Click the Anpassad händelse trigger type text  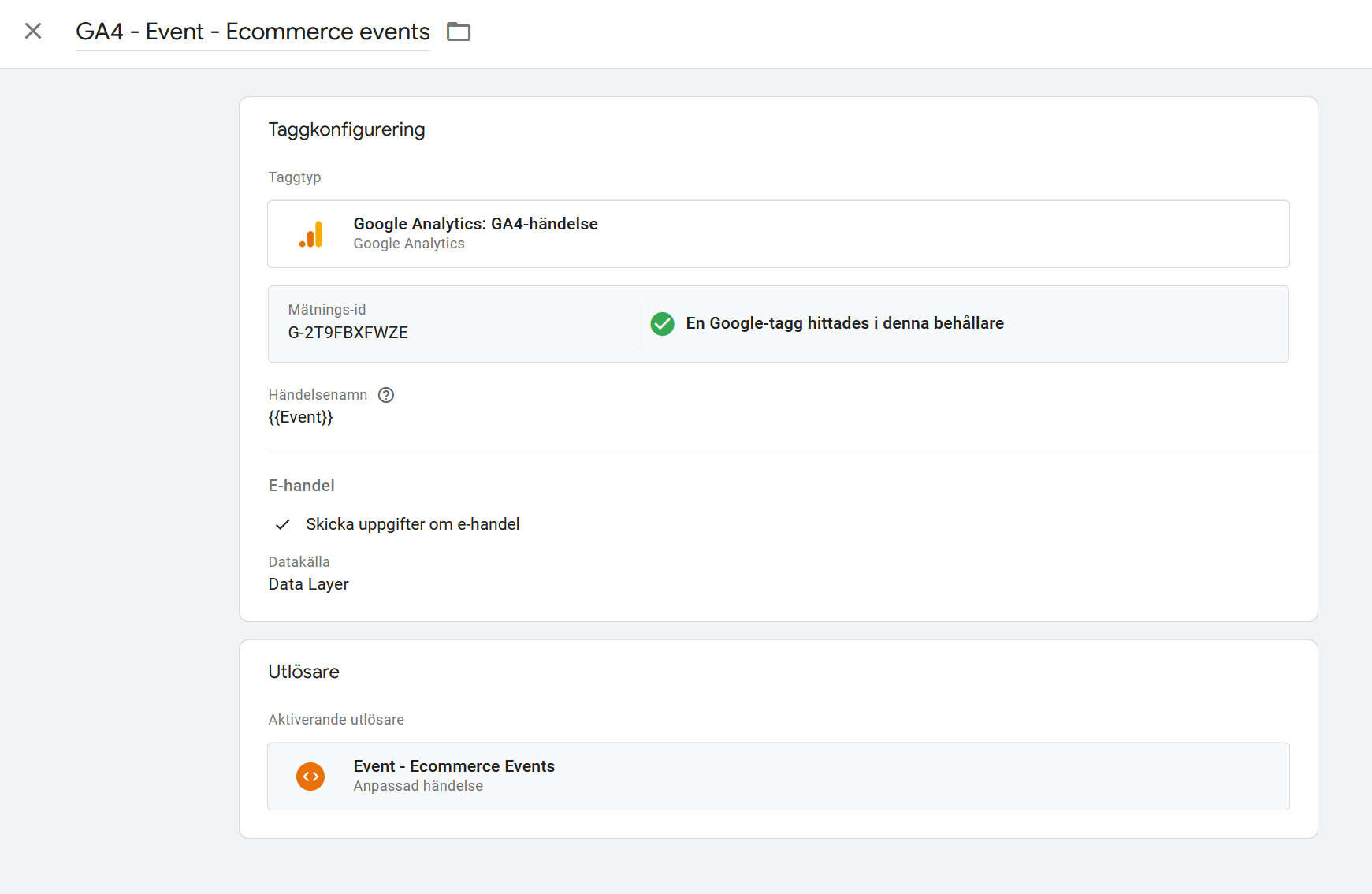coord(418,786)
